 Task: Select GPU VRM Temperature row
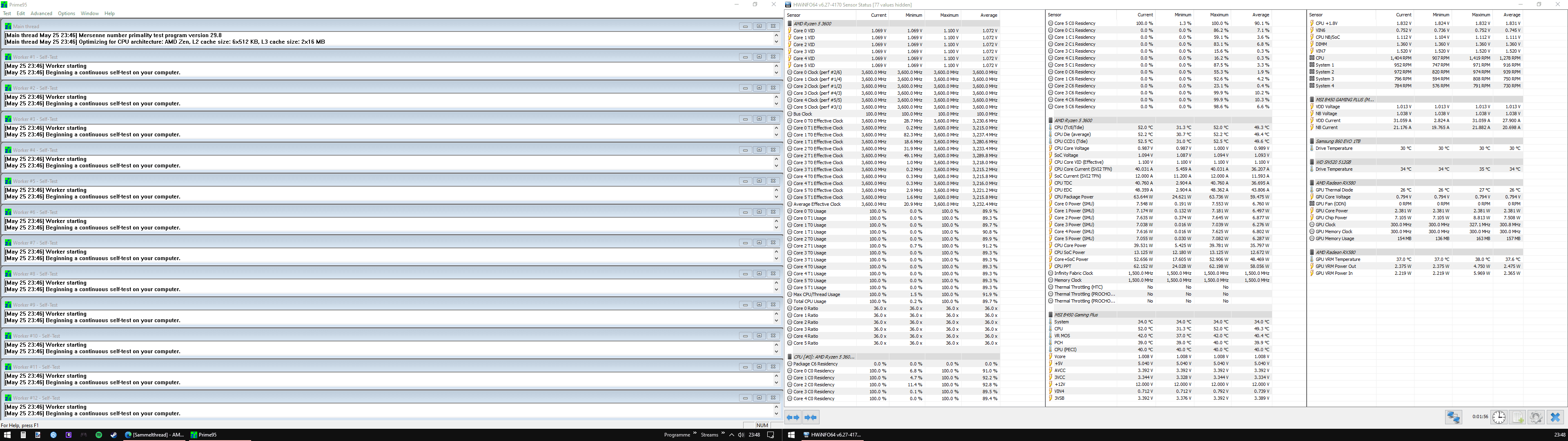(1415, 259)
